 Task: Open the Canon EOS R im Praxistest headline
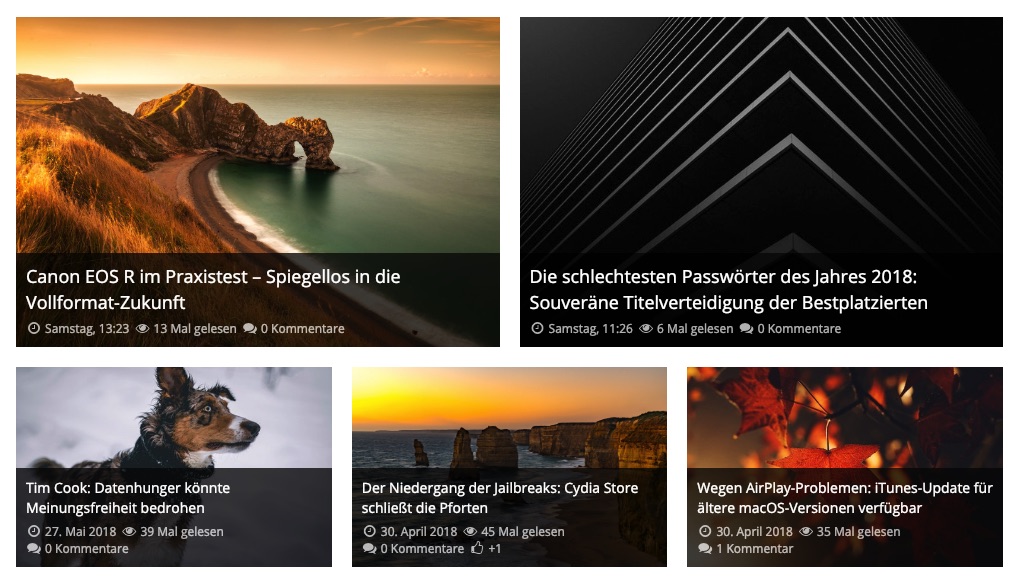(x=213, y=290)
